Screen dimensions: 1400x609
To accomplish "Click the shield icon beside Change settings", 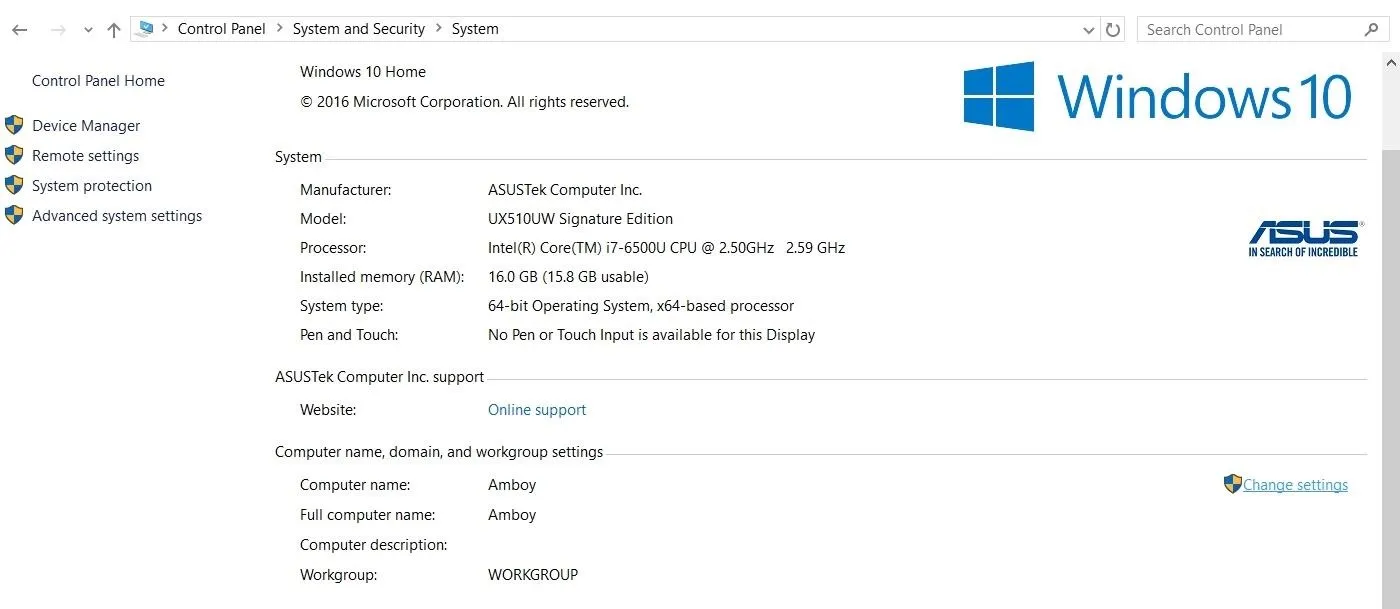I will click(1232, 484).
